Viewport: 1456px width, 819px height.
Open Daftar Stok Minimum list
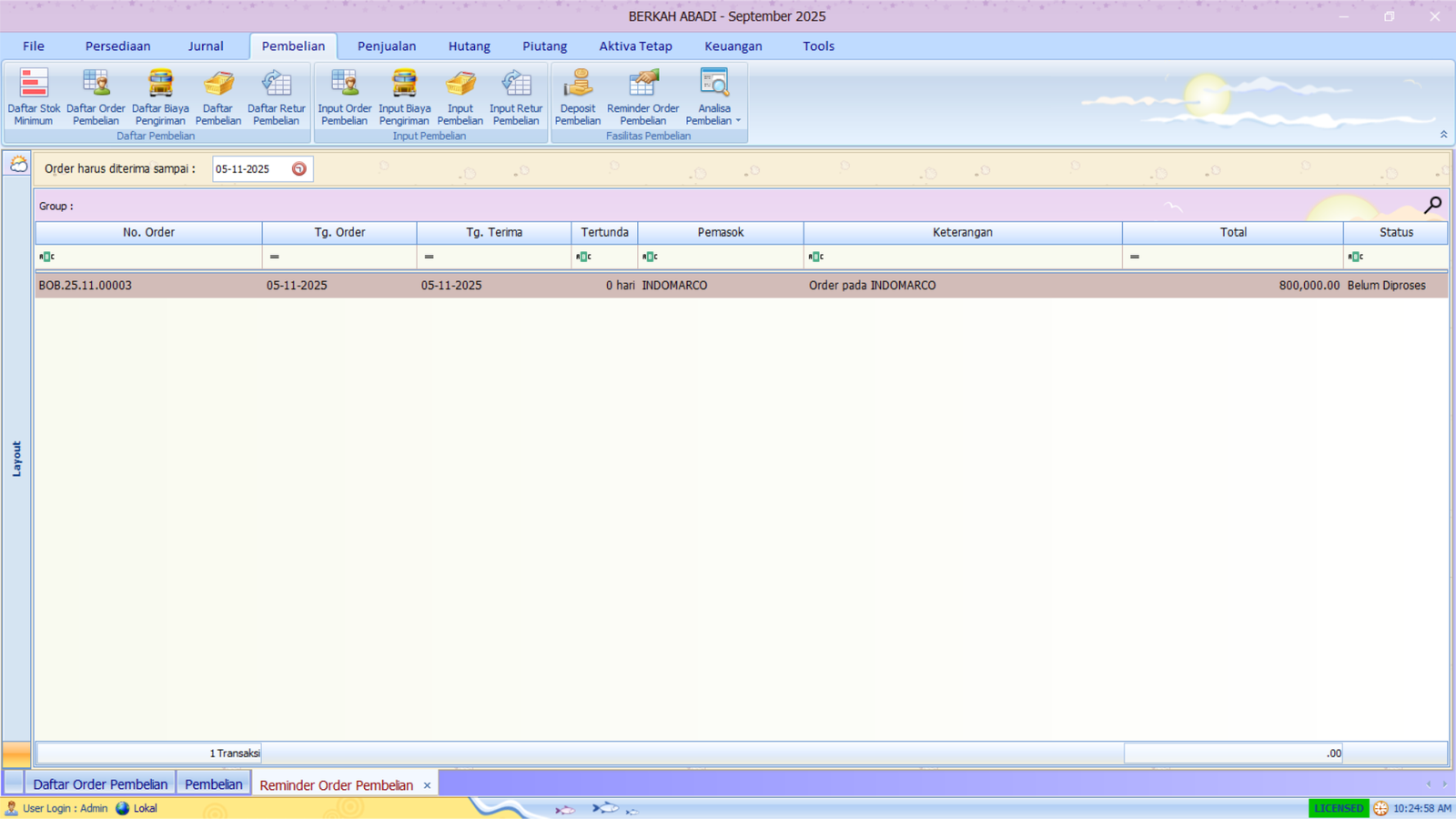tap(34, 96)
